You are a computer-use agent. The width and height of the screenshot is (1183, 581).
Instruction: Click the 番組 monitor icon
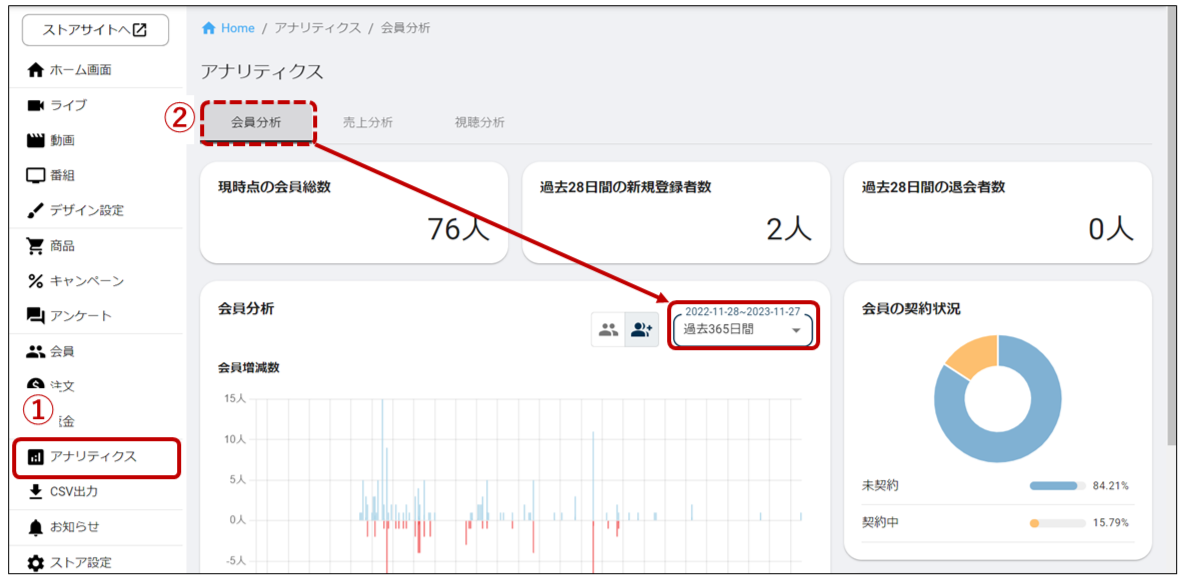(x=36, y=176)
